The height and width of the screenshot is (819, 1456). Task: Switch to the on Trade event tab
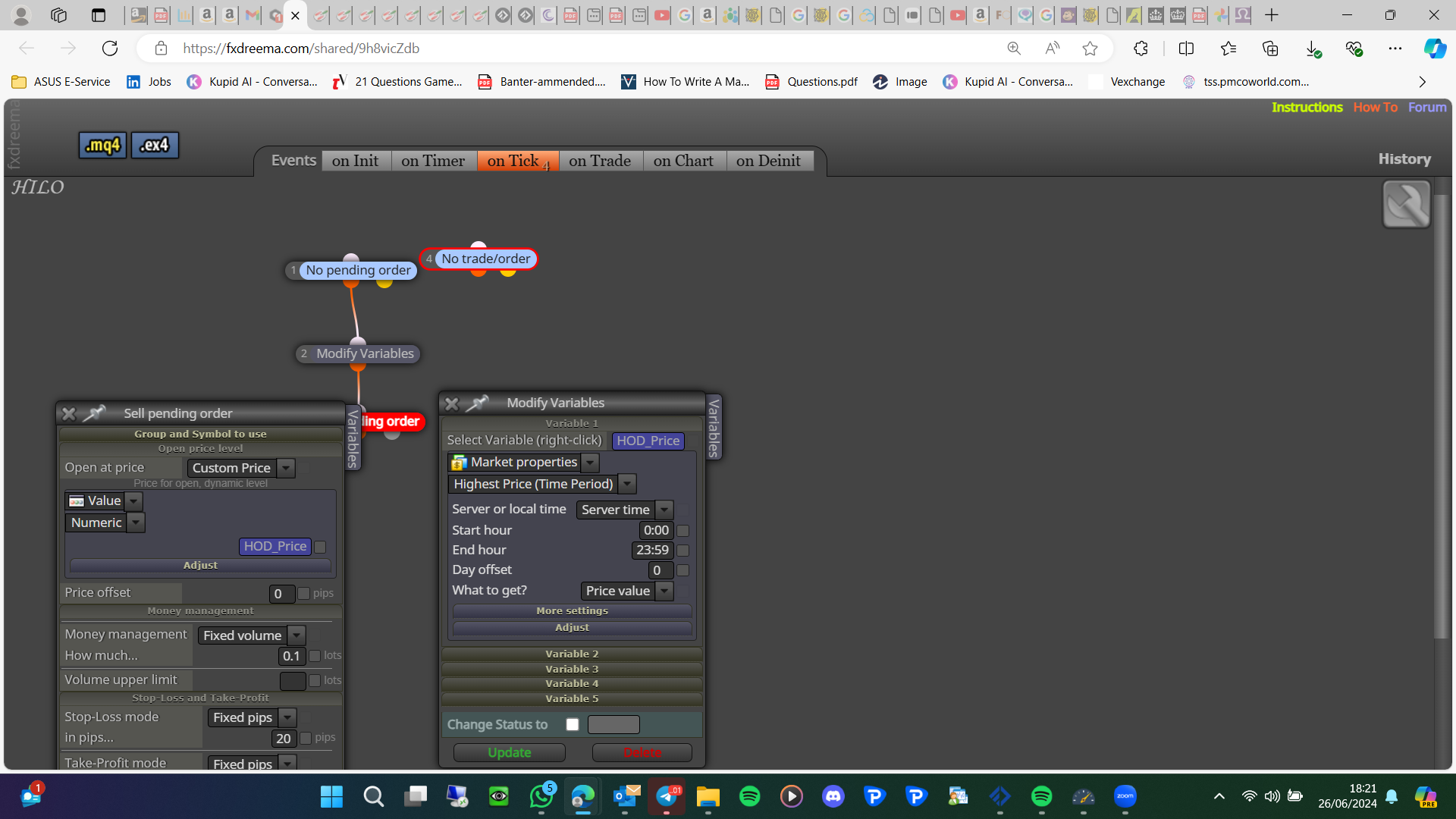click(600, 161)
